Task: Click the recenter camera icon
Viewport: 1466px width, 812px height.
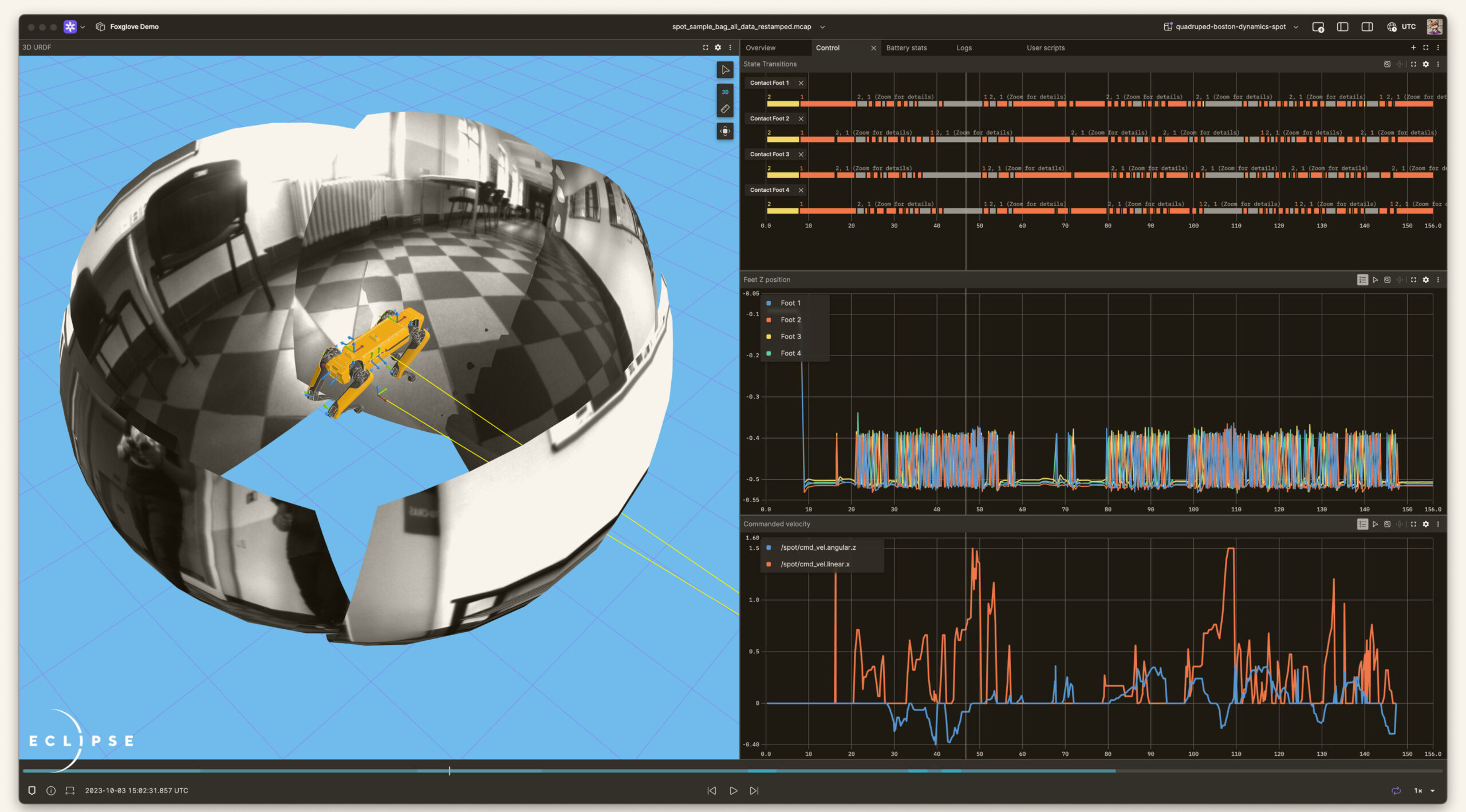Action: point(725,131)
